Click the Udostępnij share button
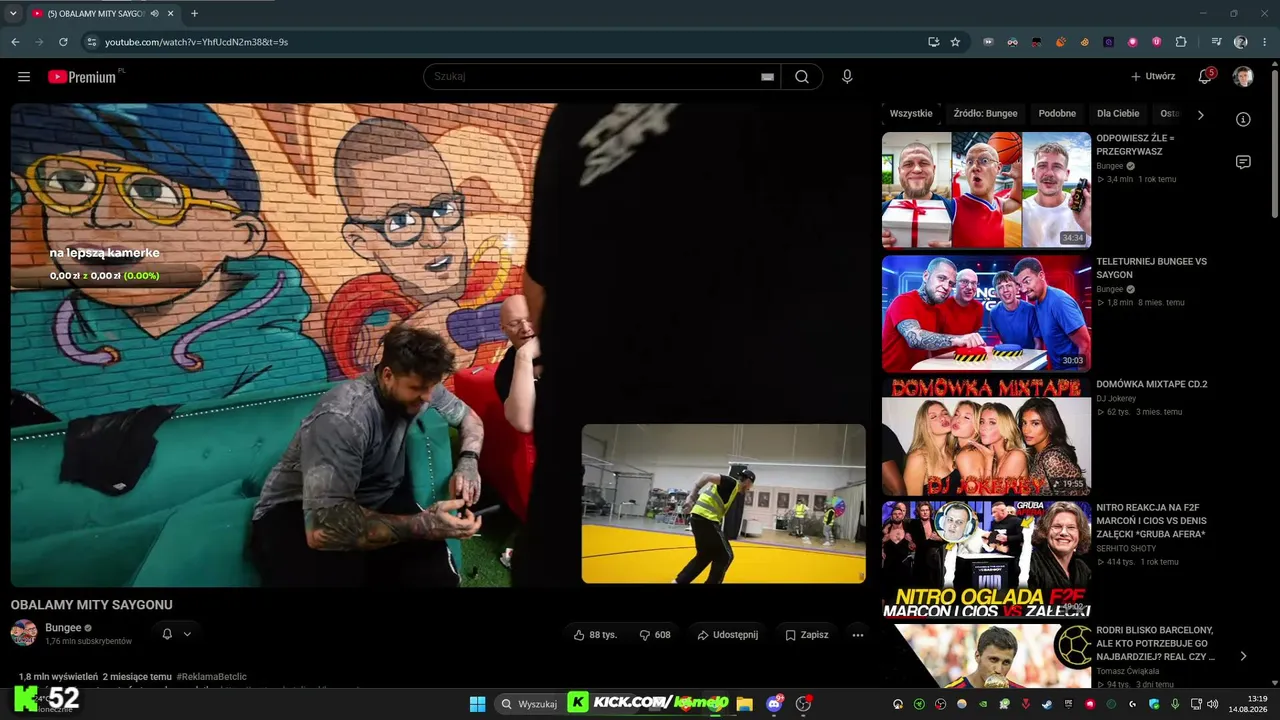1280x720 pixels. (728, 635)
